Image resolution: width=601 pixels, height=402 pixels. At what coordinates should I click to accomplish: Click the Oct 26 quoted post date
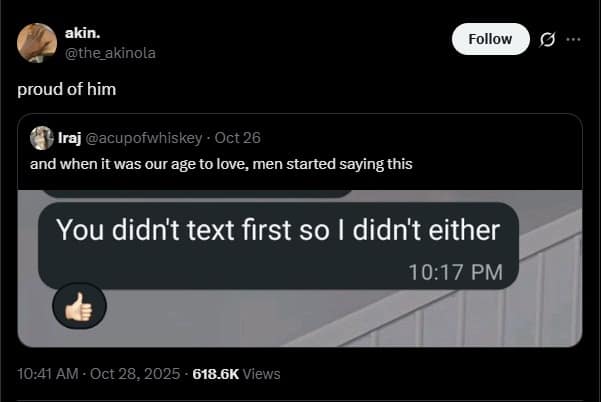pos(237,138)
